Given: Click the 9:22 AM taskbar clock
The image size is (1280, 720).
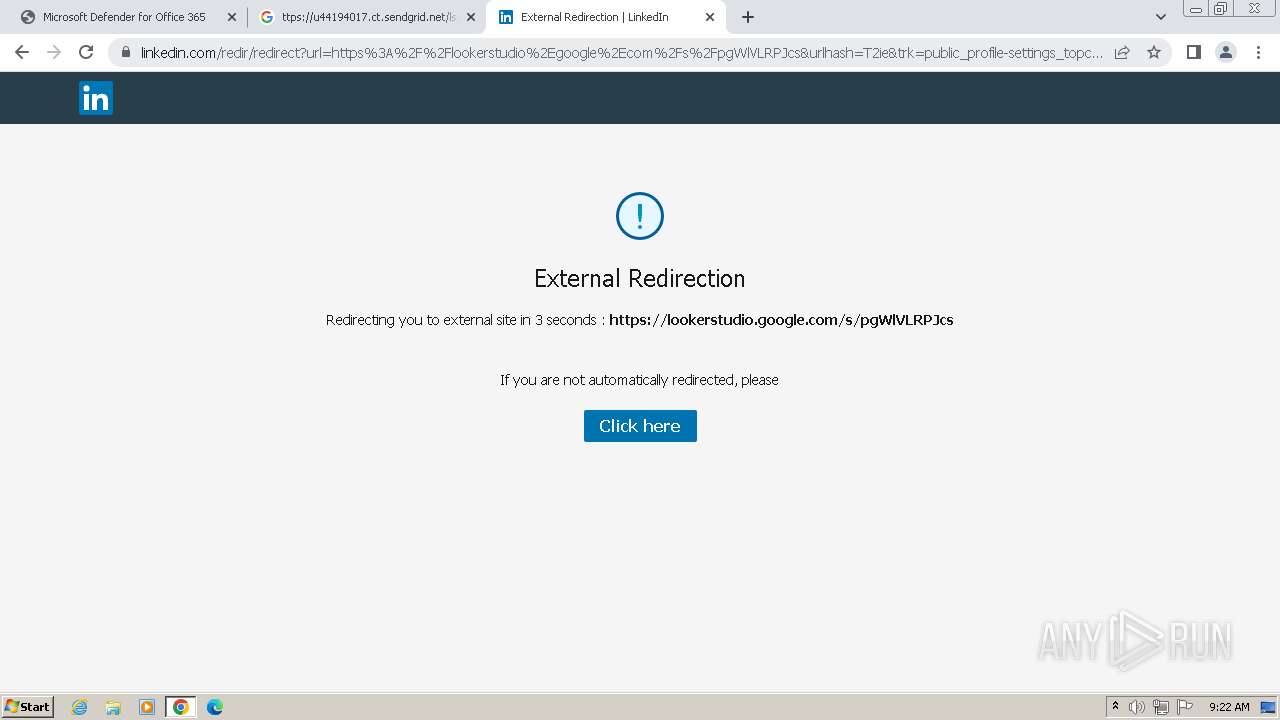Looking at the screenshot, I should 1229,707.
